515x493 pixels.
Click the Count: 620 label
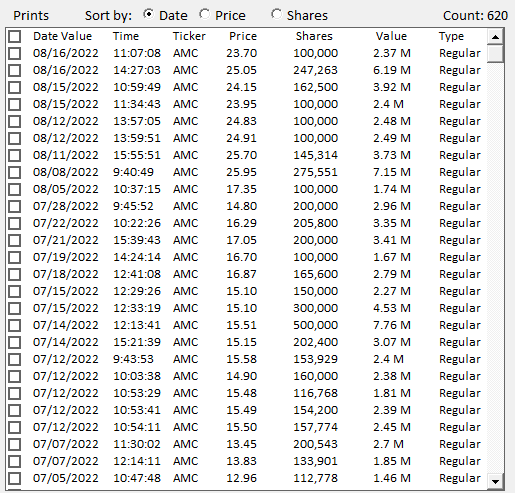(x=475, y=16)
